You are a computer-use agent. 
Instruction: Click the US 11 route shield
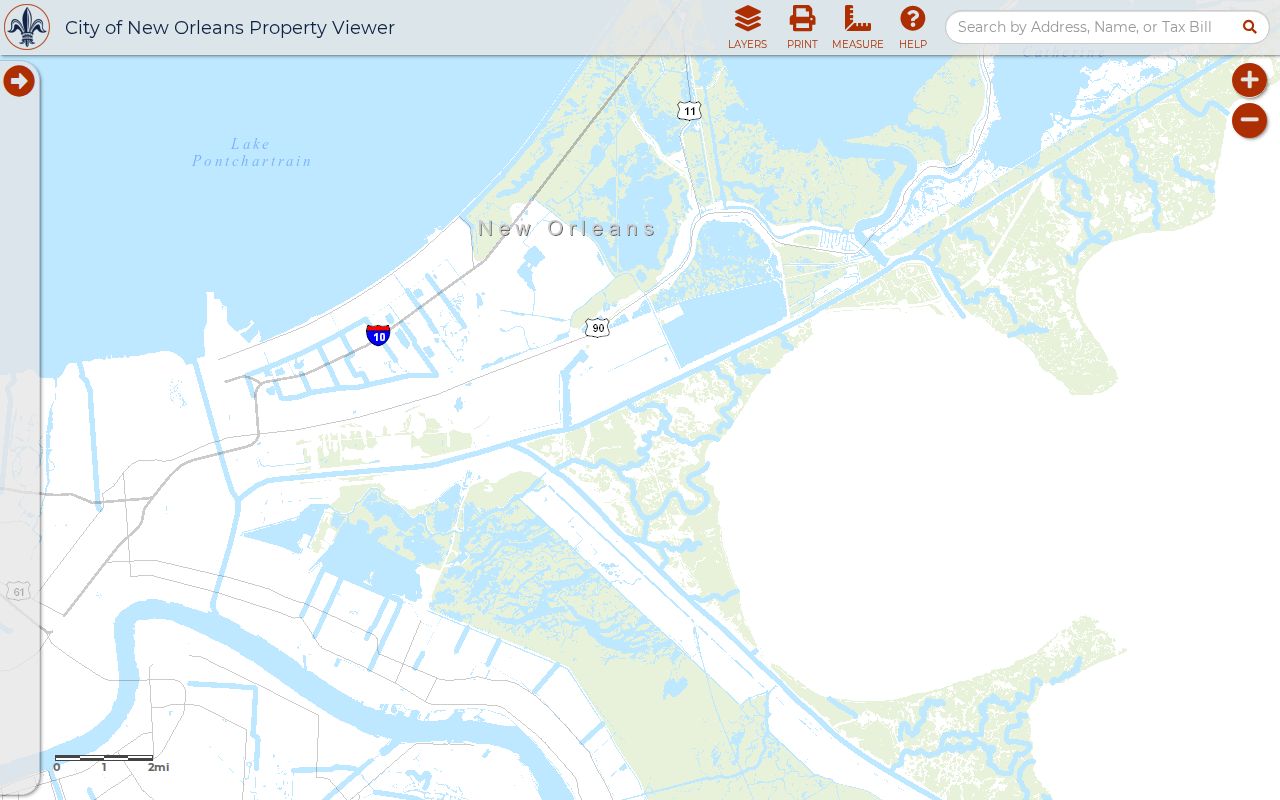[689, 110]
